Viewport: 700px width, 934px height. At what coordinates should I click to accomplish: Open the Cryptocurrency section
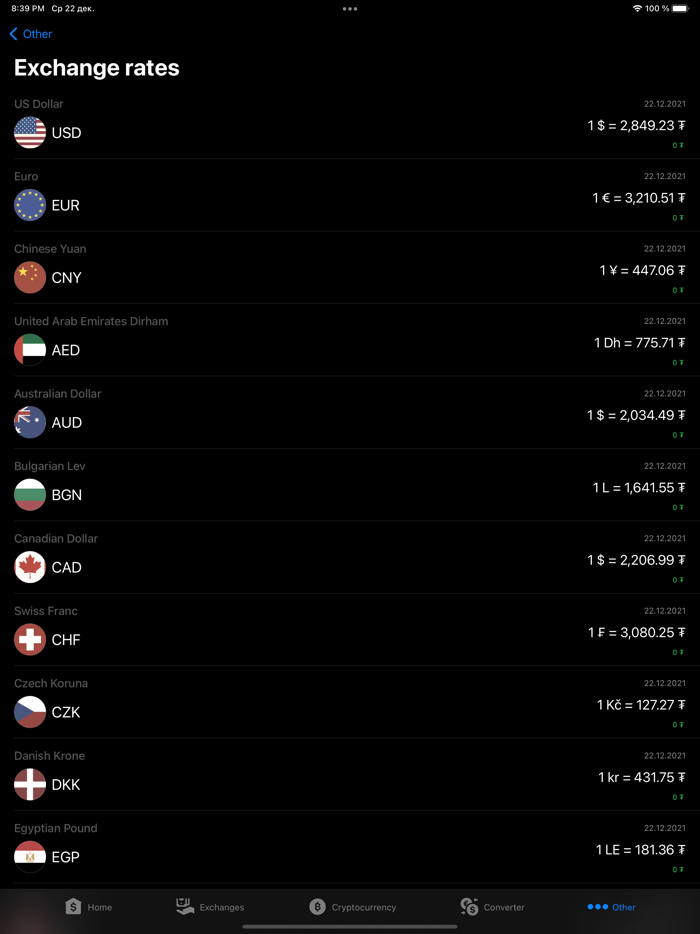tap(352, 907)
